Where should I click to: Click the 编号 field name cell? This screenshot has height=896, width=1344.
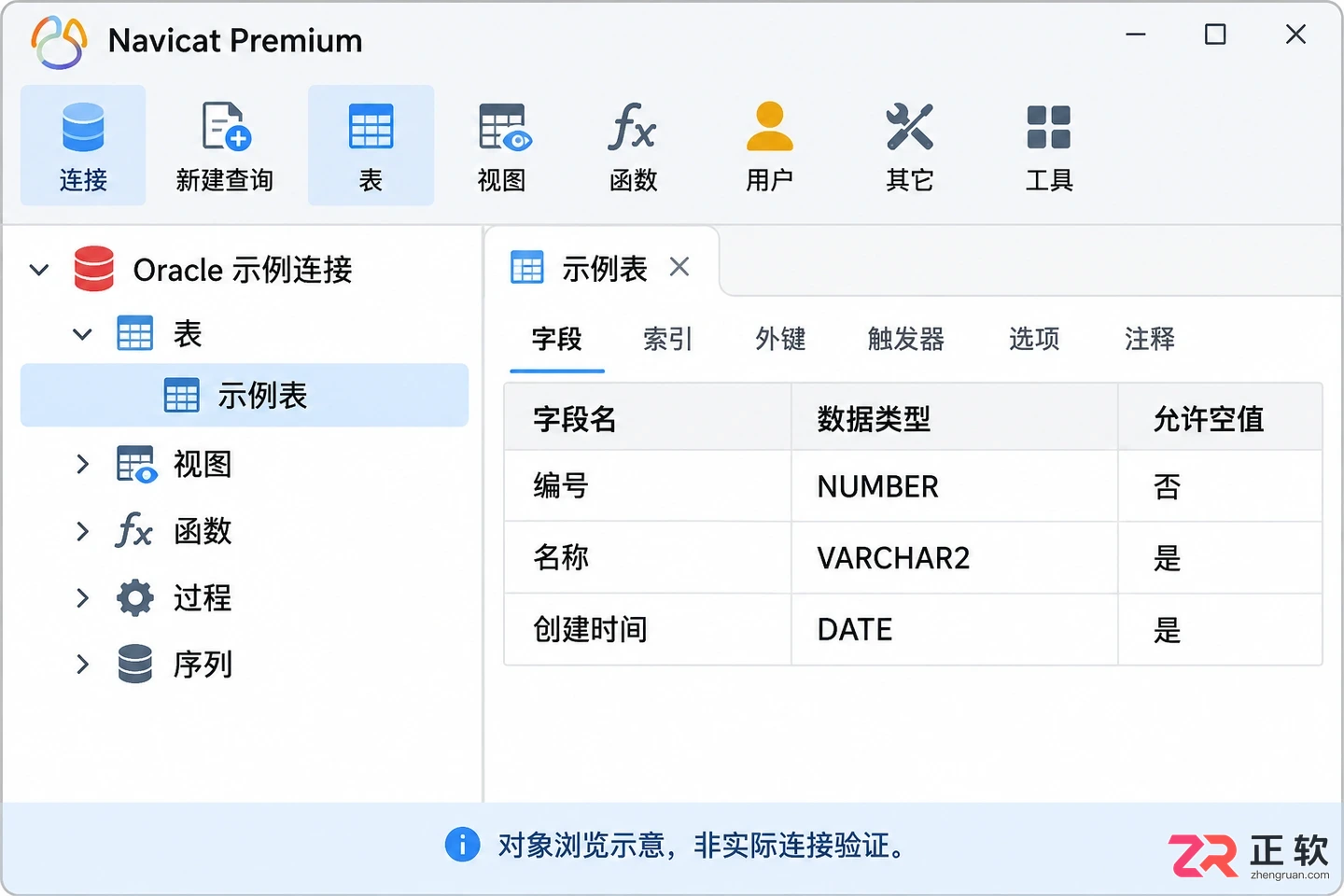648,486
